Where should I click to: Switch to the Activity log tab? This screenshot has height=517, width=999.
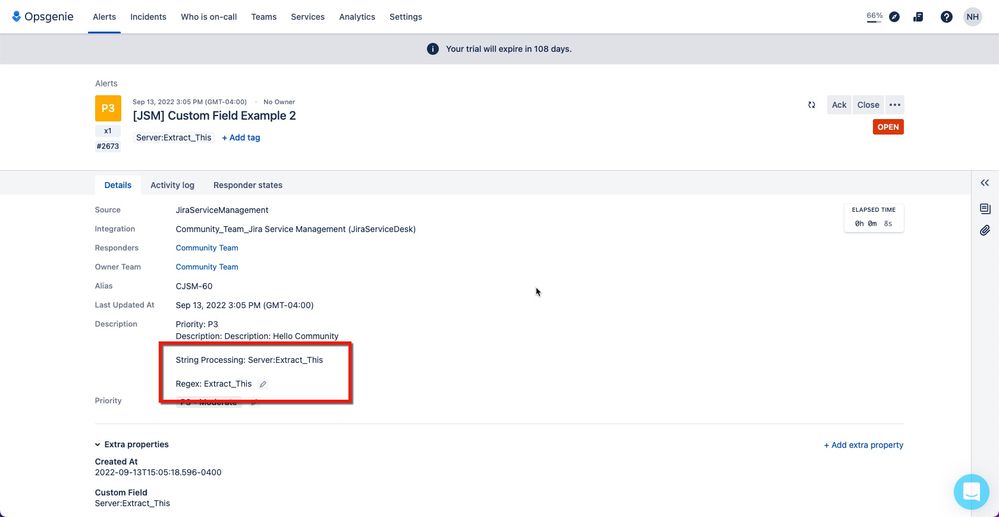click(x=173, y=185)
